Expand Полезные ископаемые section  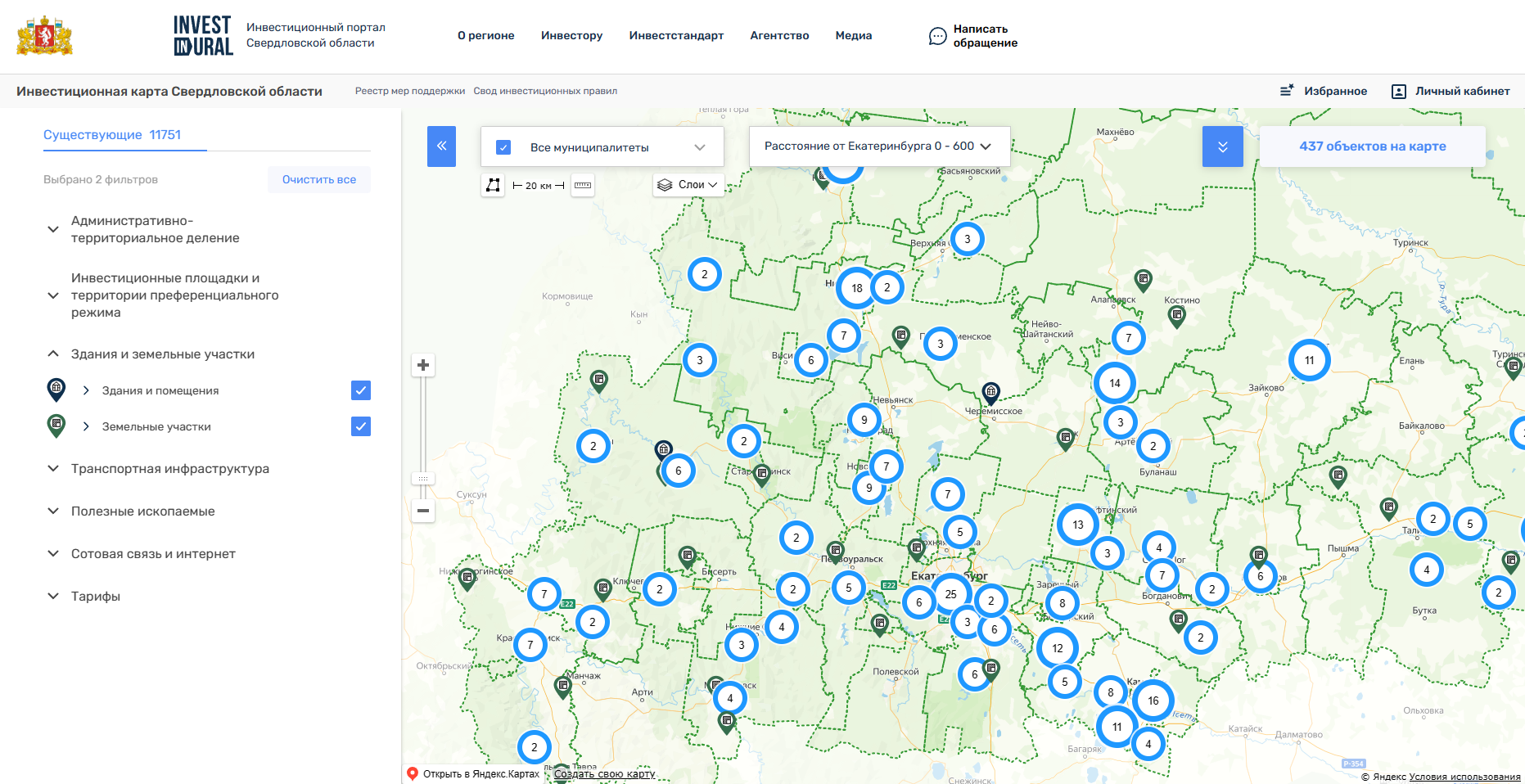[x=53, y=511]
